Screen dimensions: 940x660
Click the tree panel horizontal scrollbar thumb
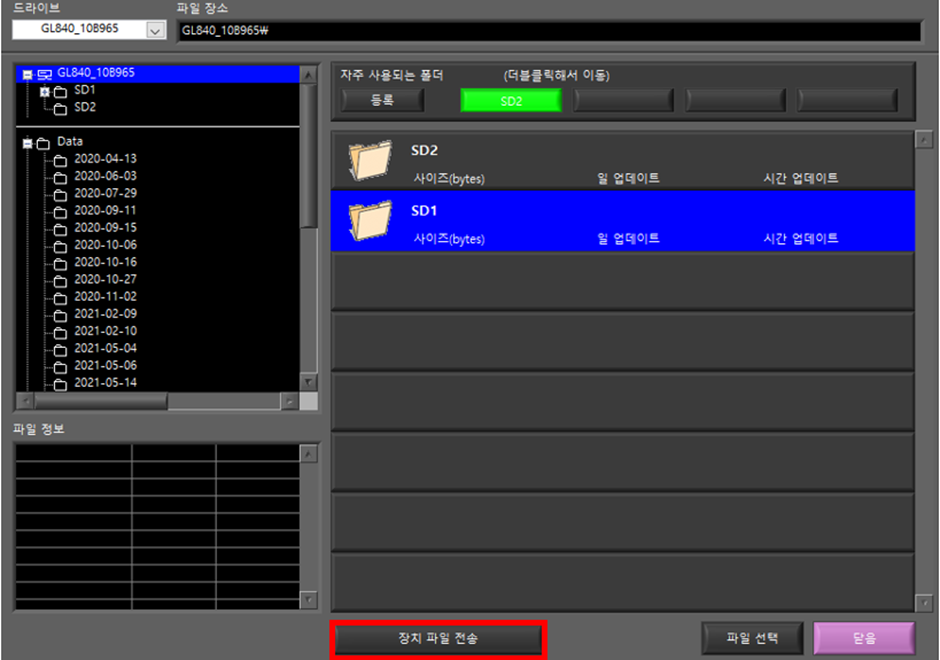pyautogui.click(x=101, y=402)
